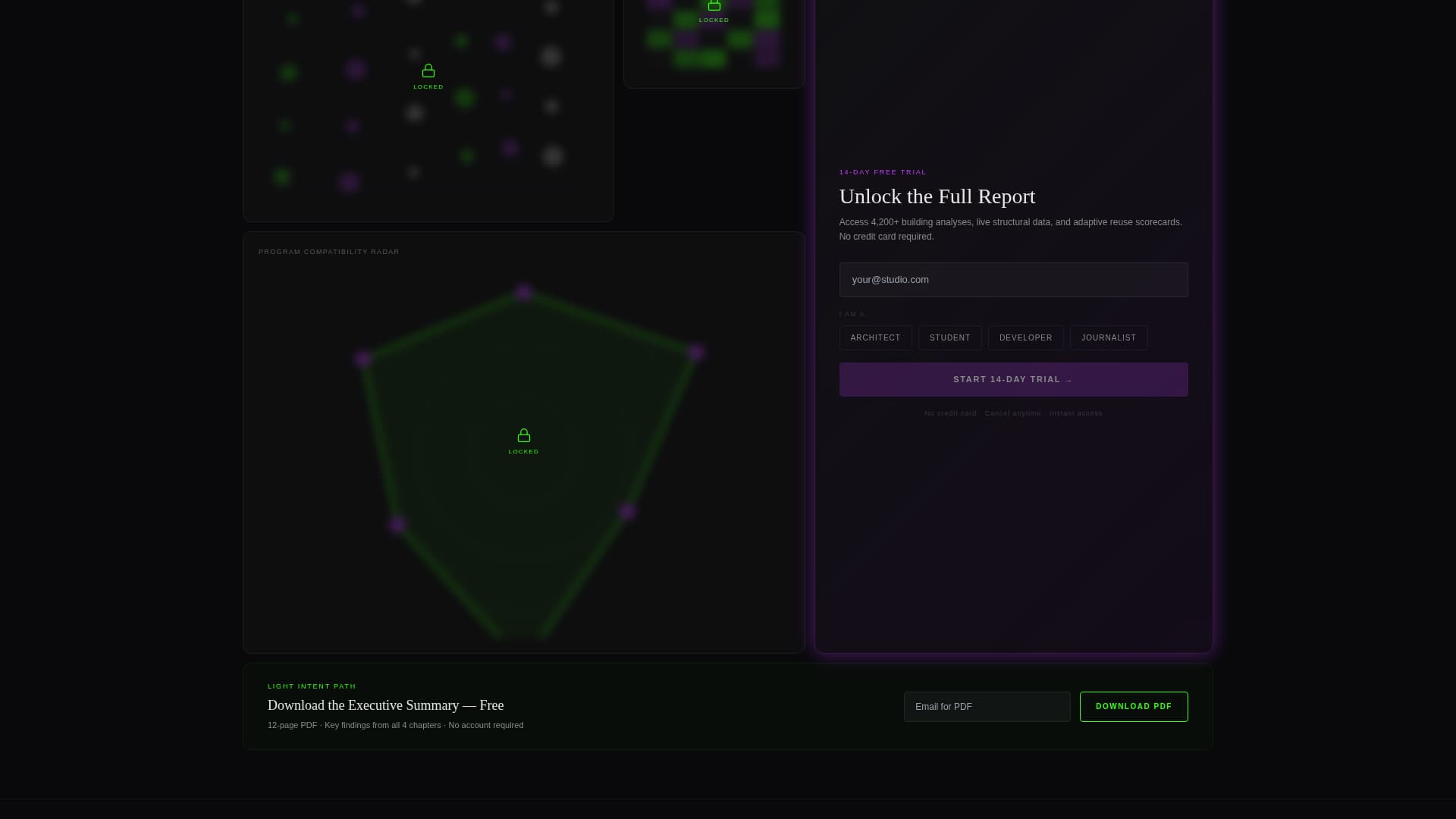Click the Light Intent Path label

coord(312,686)
